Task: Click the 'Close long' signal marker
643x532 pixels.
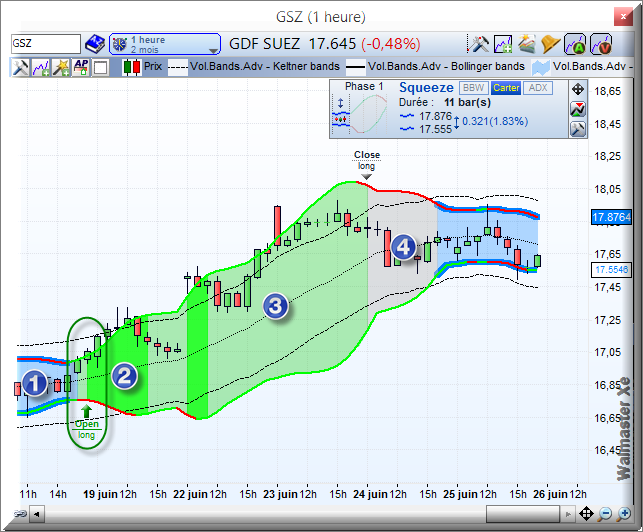Action: pos(367,165)
